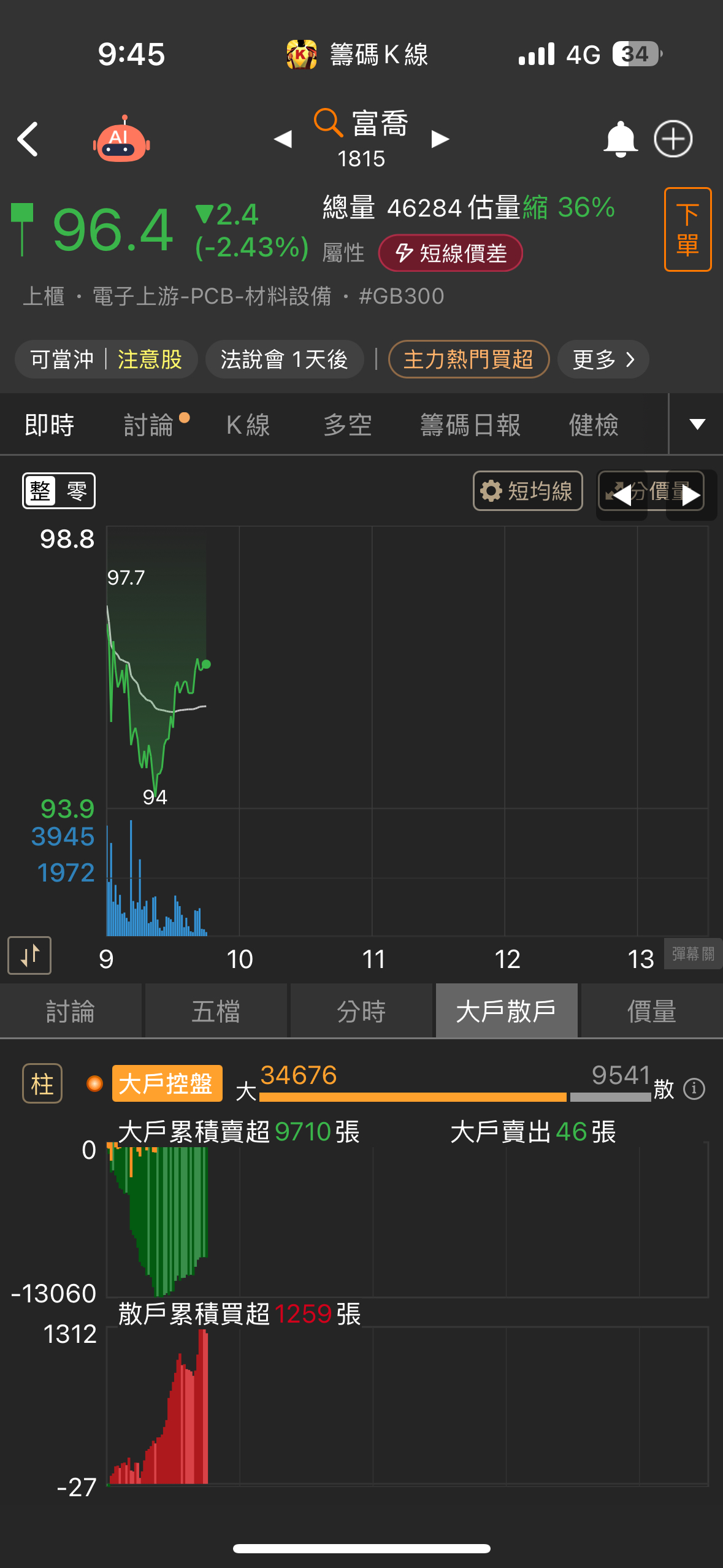
Task: Tap the orange 大戶 34676 volume bar
Action: click(413, 1097)
